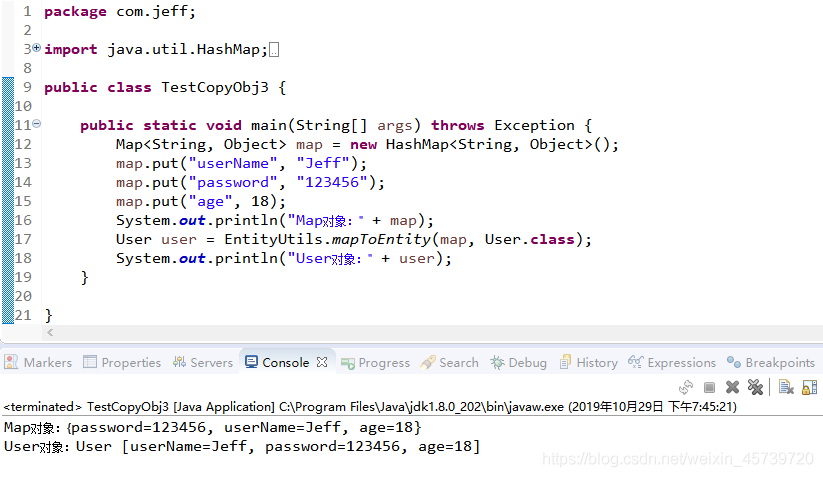Click the "password" string literal on line 14
Image resolution: width=823 pixels, height=477 pixels.
(x=233, y=183)
